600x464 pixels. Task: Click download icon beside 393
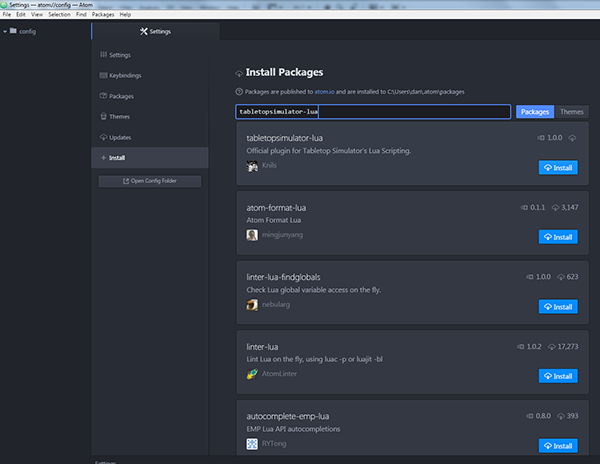pyautogui.click(x=561, y=416)
